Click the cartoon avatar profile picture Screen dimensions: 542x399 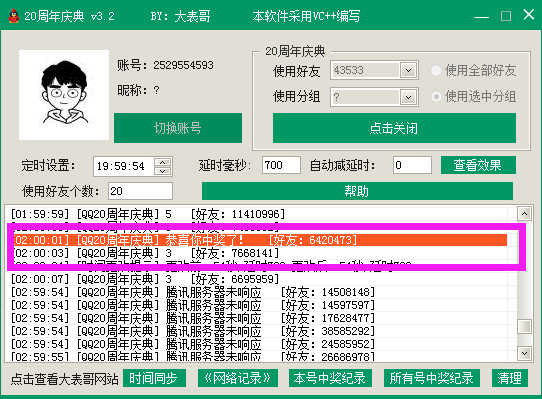click(64, 95)
